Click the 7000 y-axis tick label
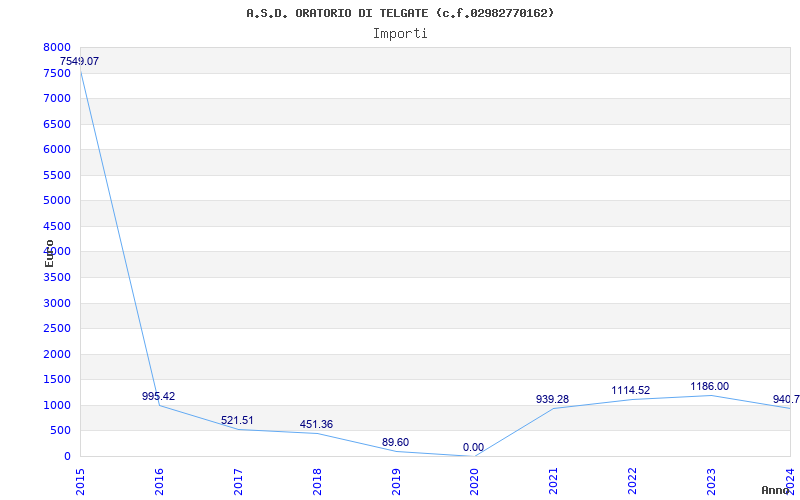 pos(57,98)
